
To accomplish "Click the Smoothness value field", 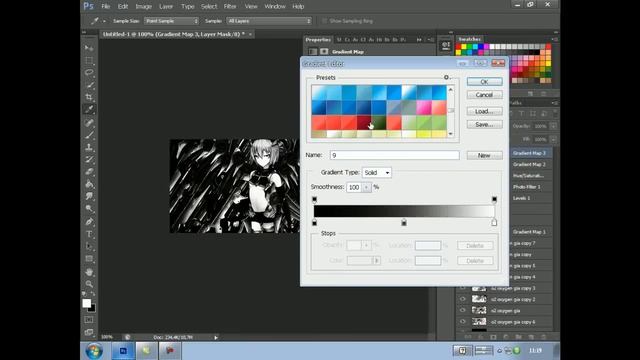I will [354, 187].
